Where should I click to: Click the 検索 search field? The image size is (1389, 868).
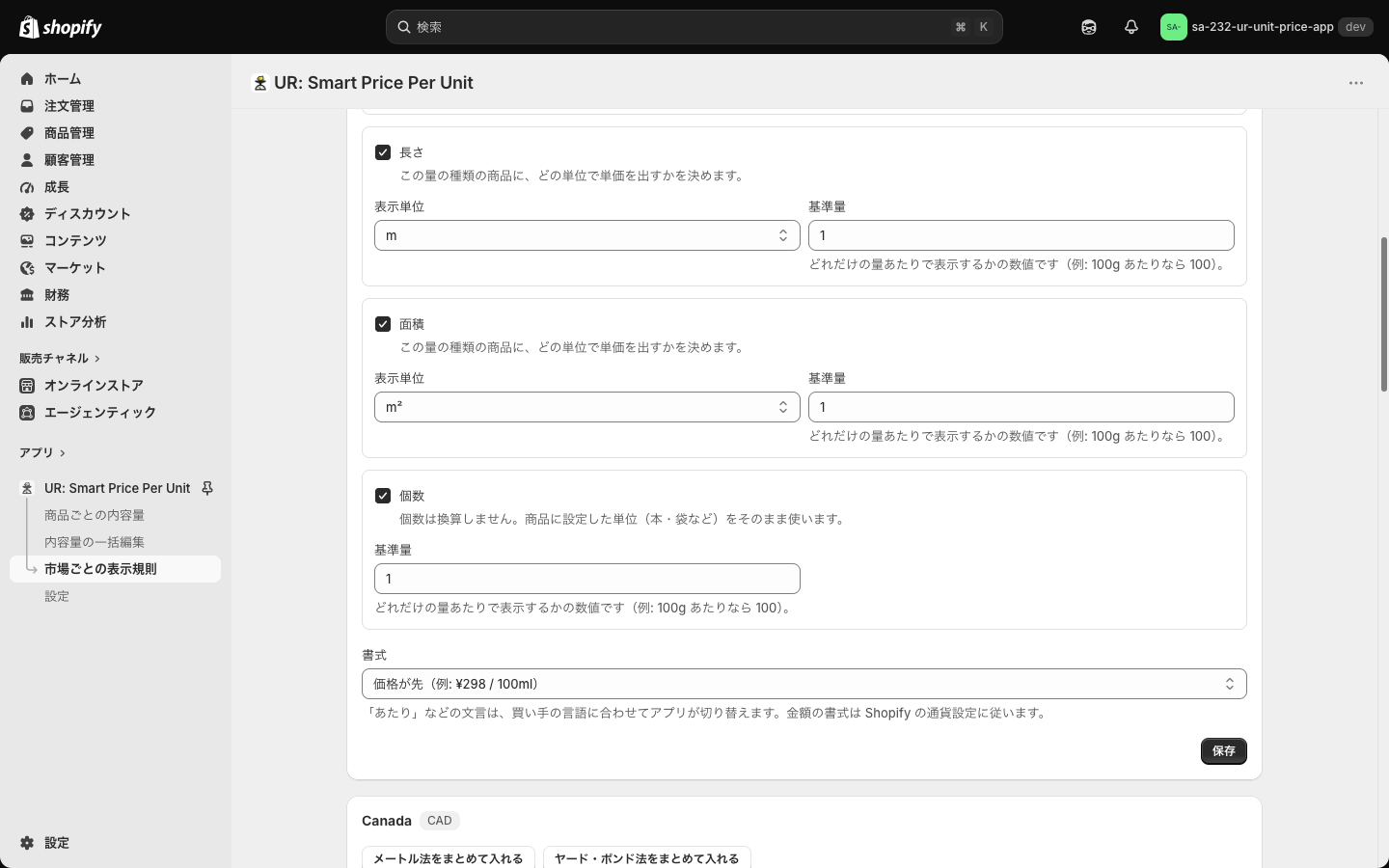[x=694, y=27]
